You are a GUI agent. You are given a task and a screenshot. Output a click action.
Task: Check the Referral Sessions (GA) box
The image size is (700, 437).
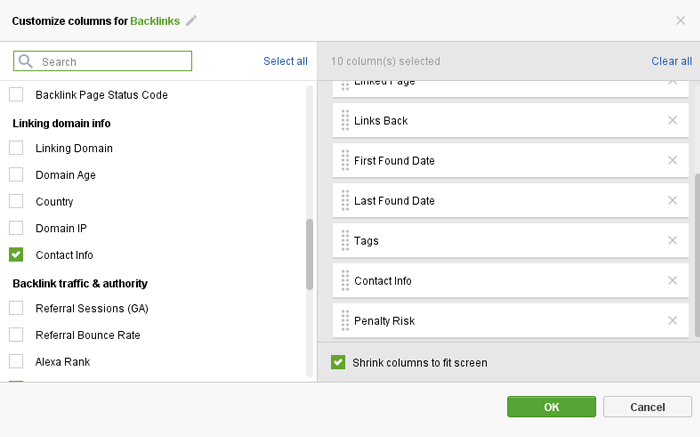pyautogui.click(x=16, y=308)
